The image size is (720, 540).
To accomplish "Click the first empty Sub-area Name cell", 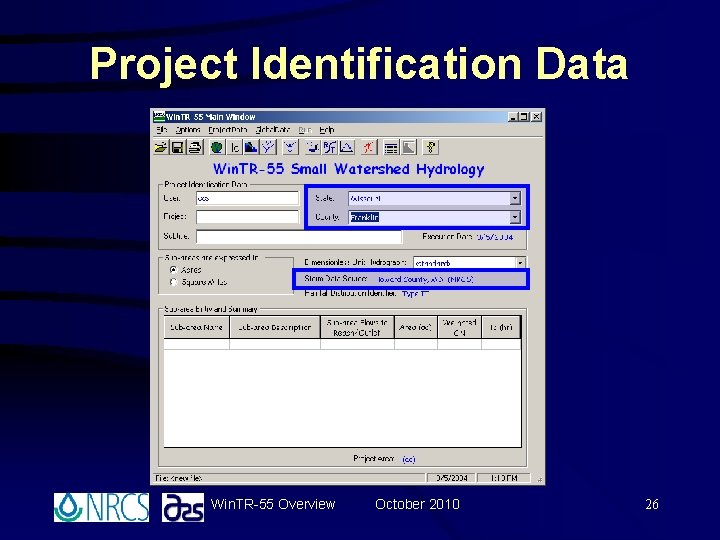I will pyautogui.click(x=197, y=344).
